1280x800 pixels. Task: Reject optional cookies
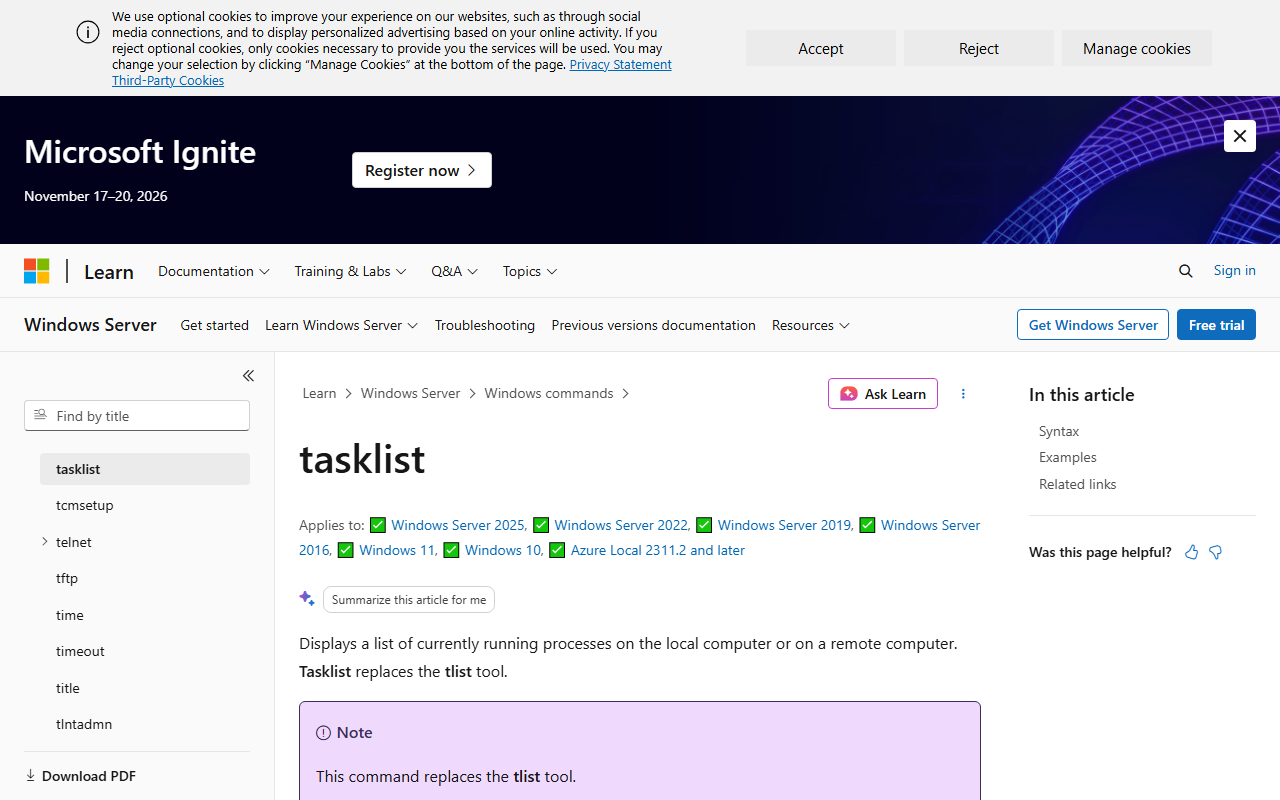click(x=979, y=48)
